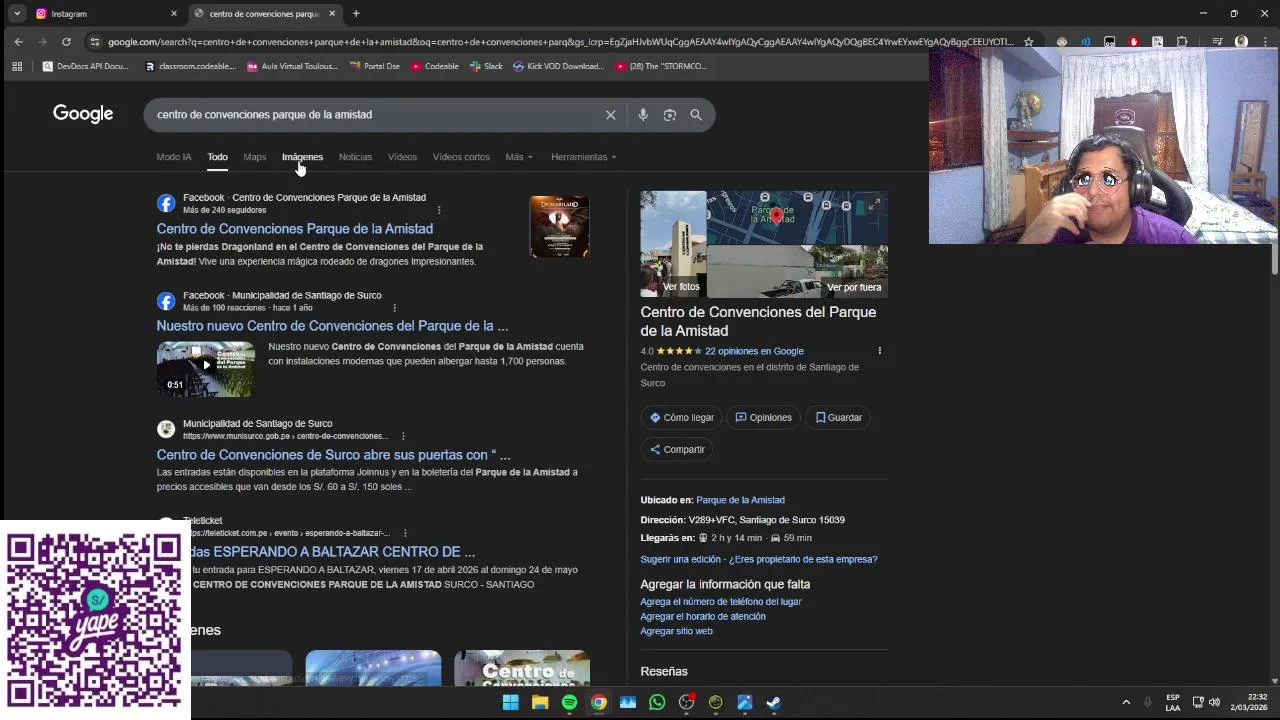Select the Maps results tab
The width and height of the screenshot is (1280, 720).
pyautogui.click(x=255, y=157)
